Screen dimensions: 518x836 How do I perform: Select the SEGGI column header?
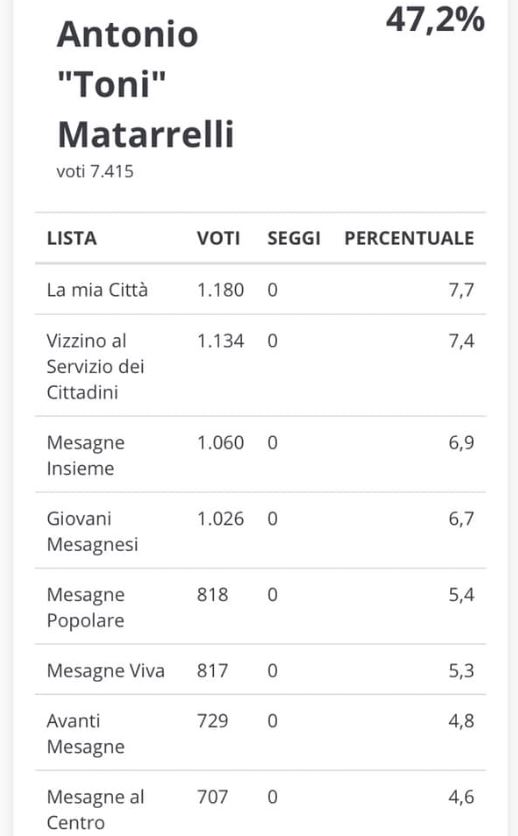point(294,238)
